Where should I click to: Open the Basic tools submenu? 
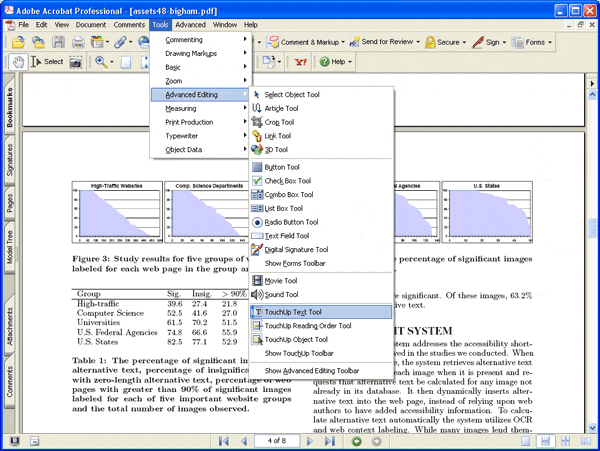[201, 67]
